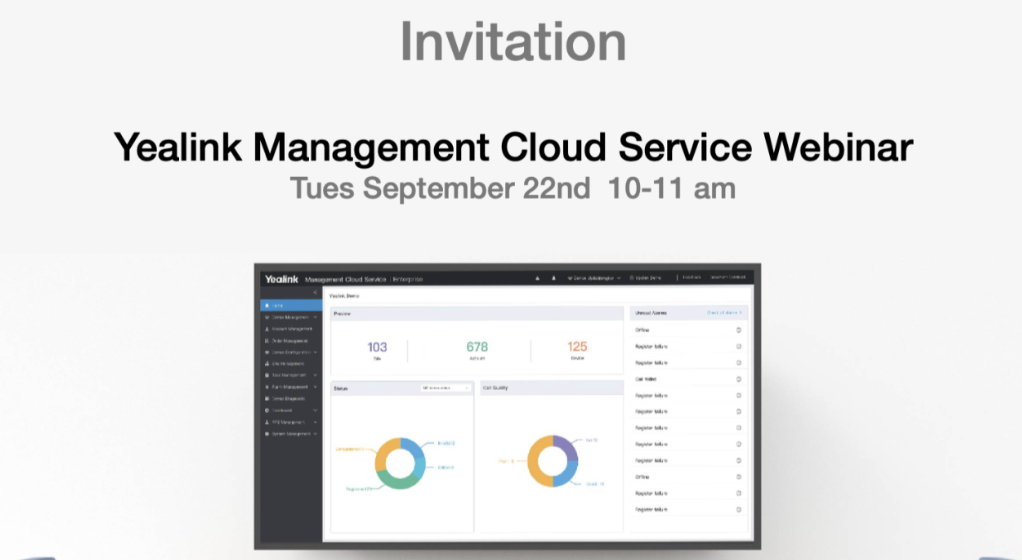1022x560 pixels.
Task: Click the rightmost Document link in header
Action: point(729,278)
